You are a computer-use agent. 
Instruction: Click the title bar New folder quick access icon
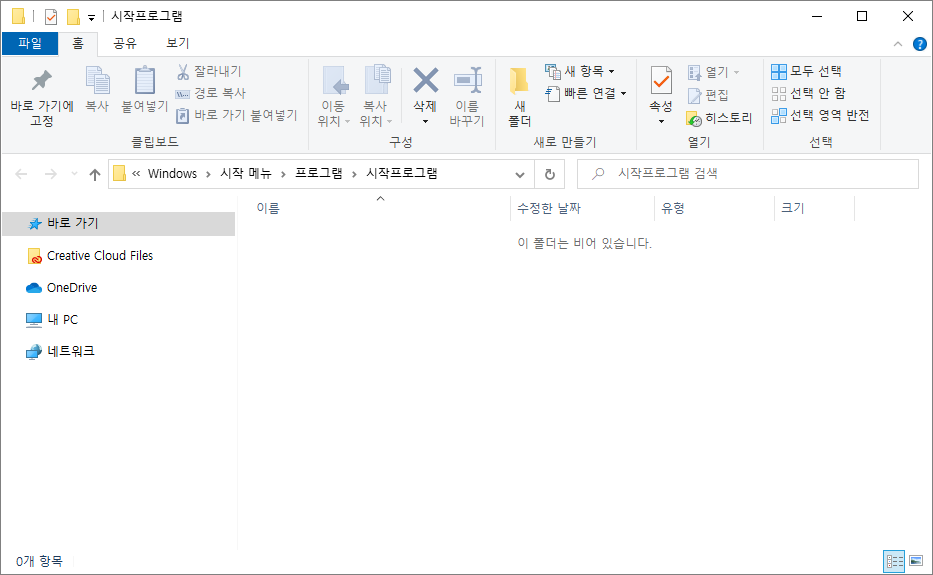73,17
